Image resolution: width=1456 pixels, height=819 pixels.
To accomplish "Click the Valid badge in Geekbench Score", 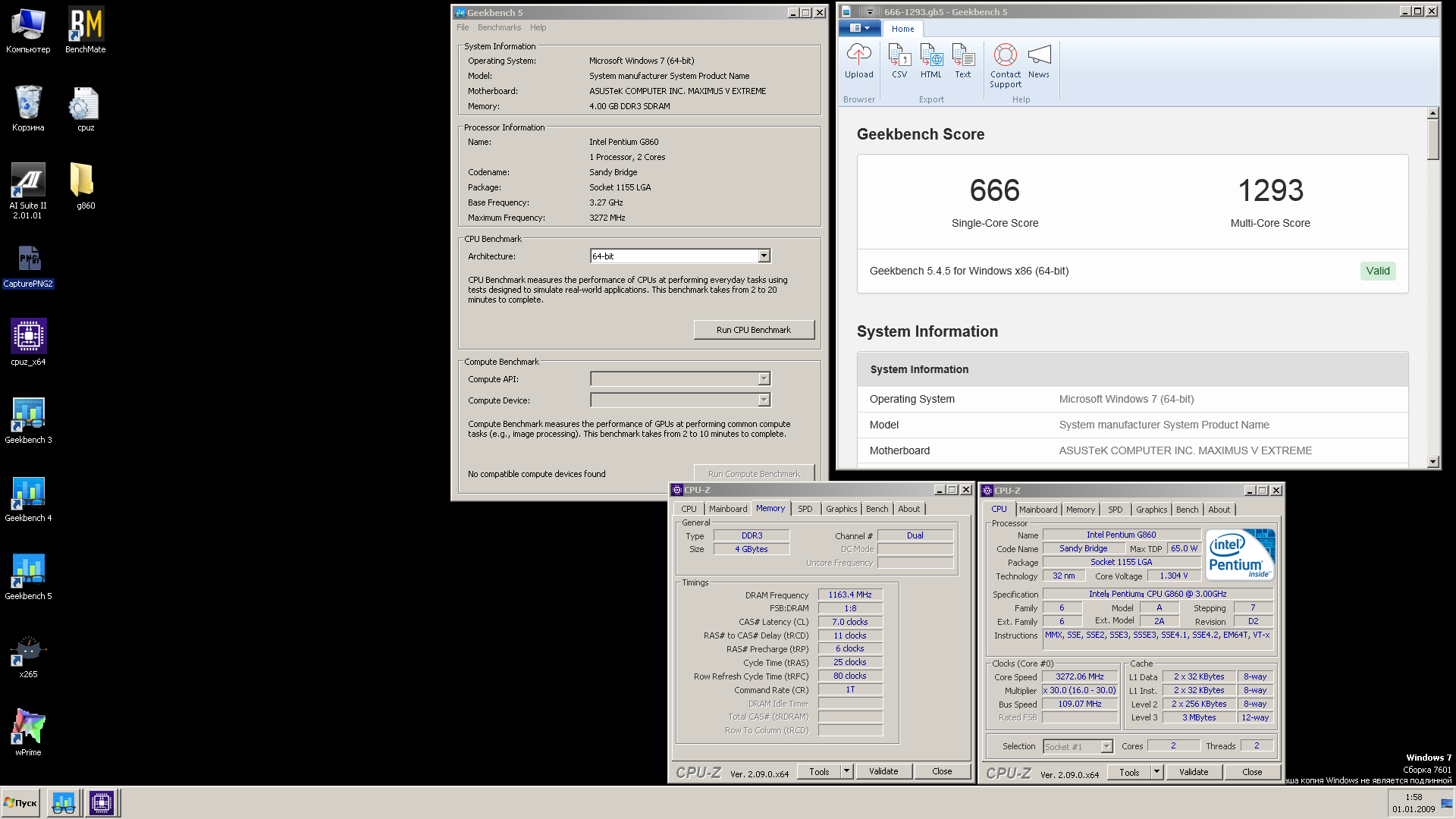I will coord(1378,271).
